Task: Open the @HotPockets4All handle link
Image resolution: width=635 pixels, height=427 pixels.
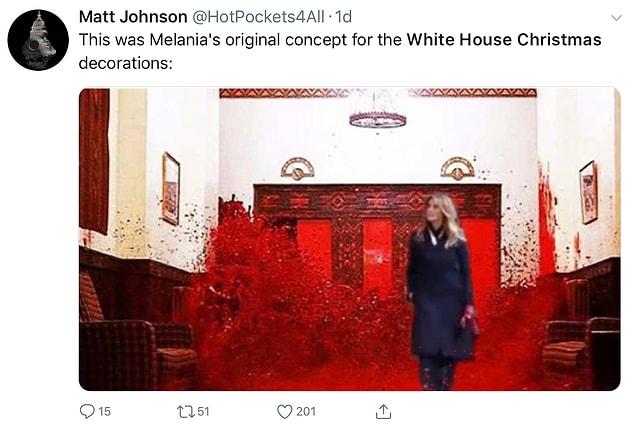Action: click(258, 17)
